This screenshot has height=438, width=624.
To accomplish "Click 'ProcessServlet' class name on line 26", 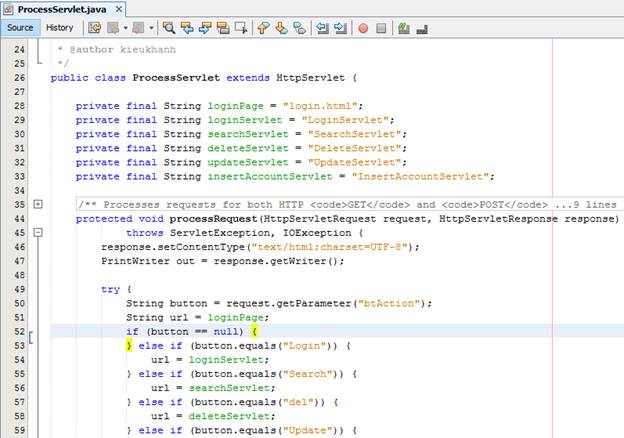I will coord(176,78).
